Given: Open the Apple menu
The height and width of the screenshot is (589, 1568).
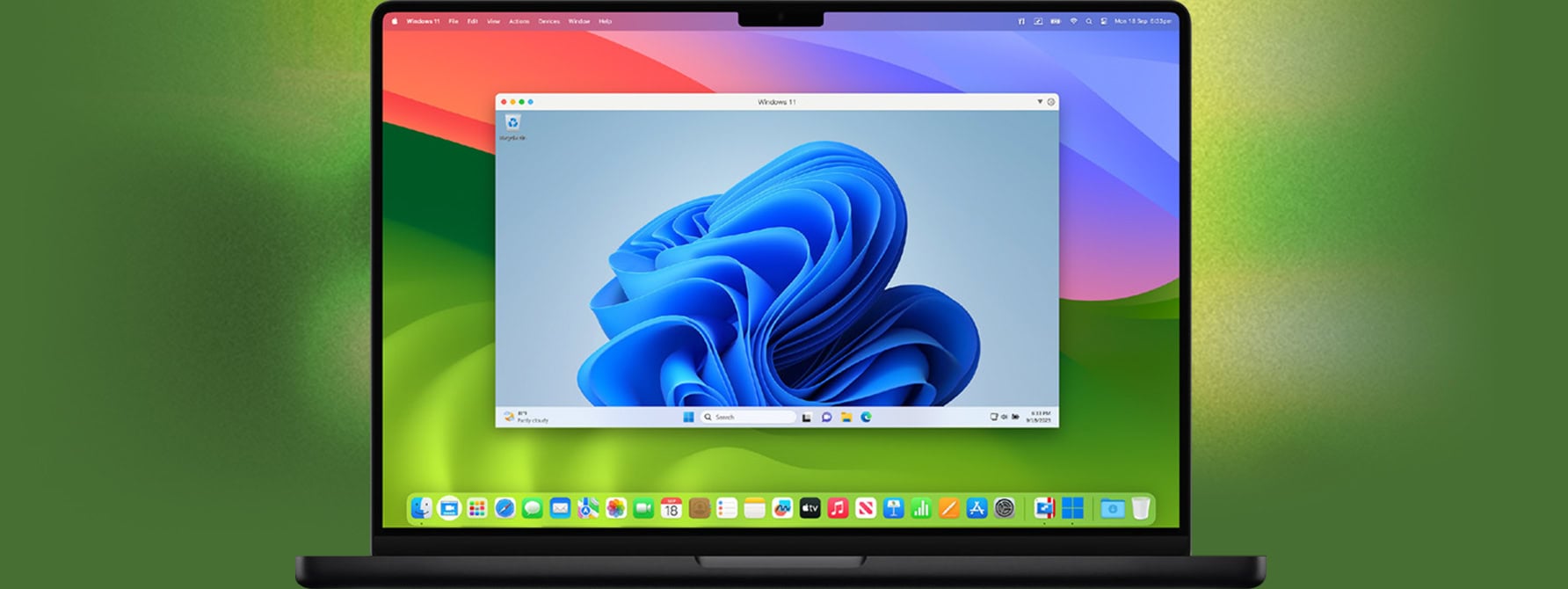Looking at the screenshot, I should click(x=395, y=21).
